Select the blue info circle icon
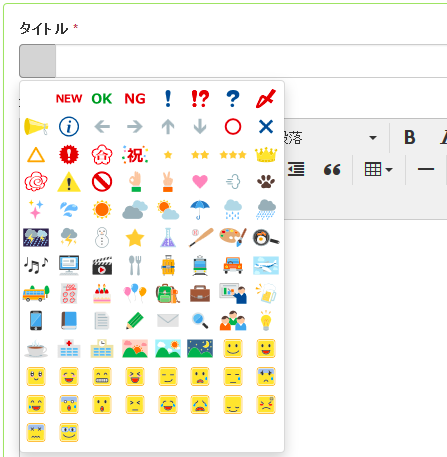Screen dimensions: 447x457 point(69,127)
